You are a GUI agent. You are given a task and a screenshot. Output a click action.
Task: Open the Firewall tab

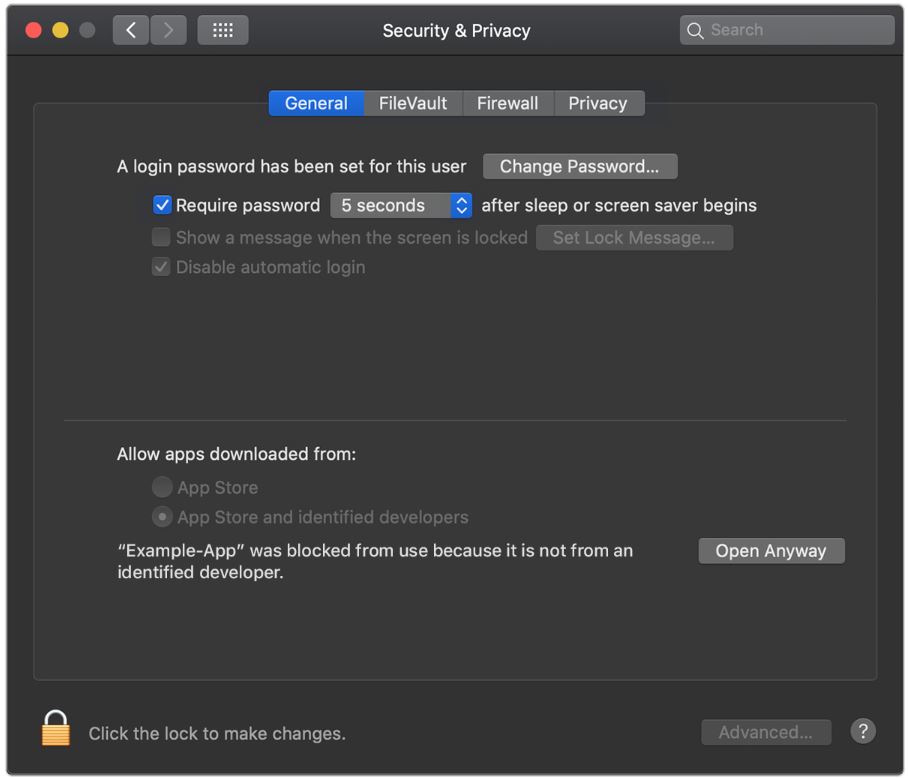click(508, 103)
